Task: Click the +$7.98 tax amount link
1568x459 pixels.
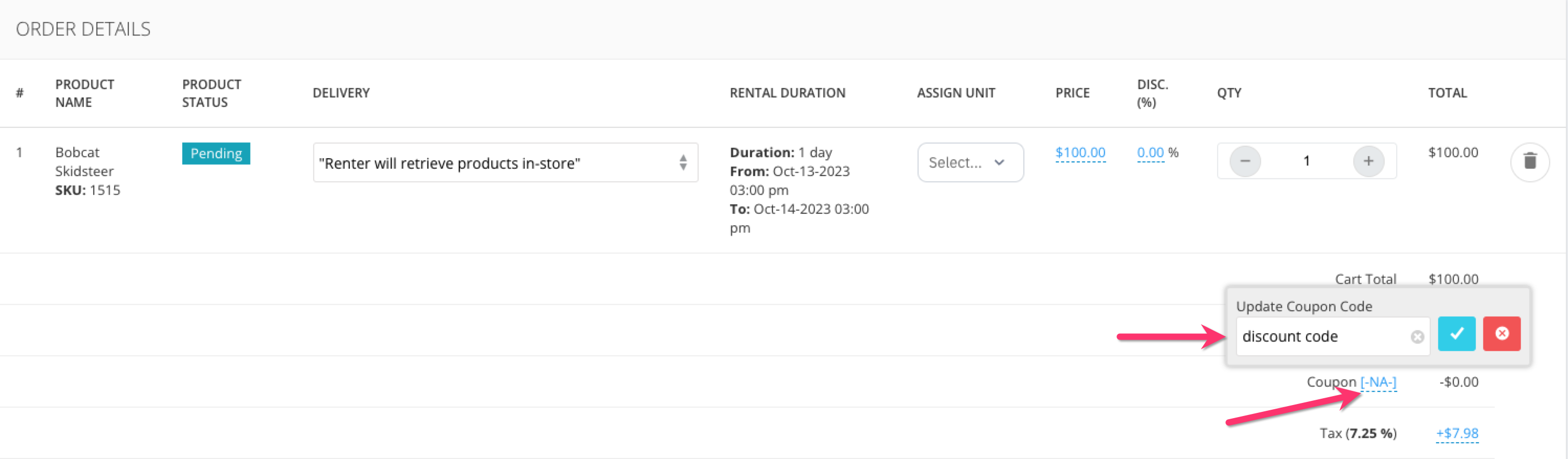Action: (1456, 433)
